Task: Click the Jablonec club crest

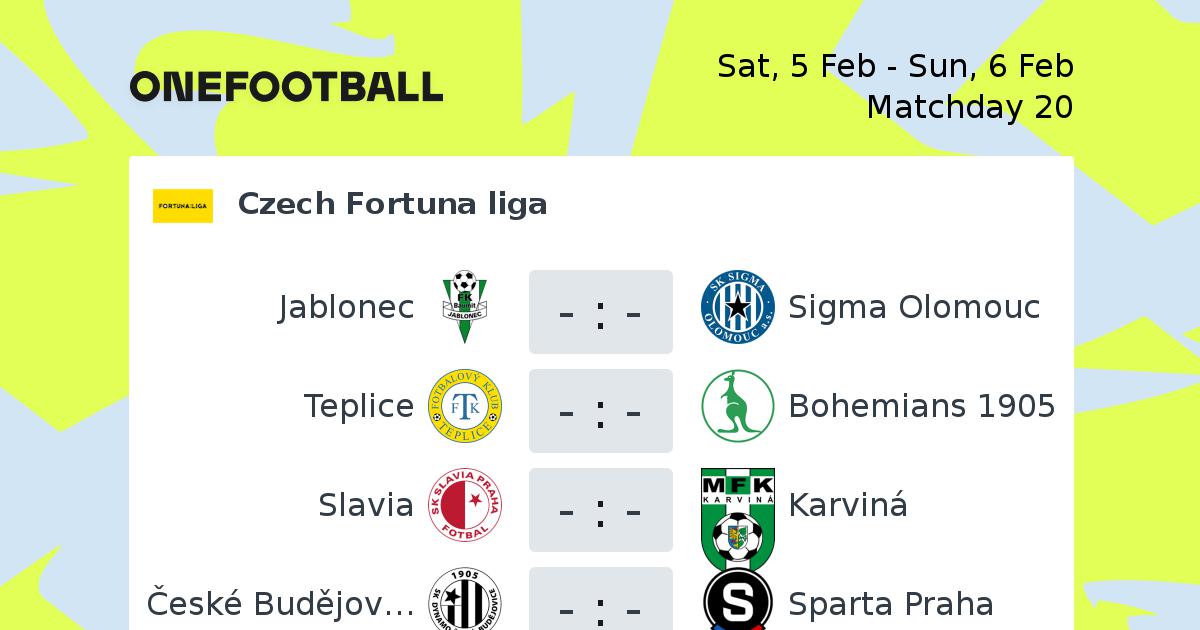Action: tap(465, 307)
